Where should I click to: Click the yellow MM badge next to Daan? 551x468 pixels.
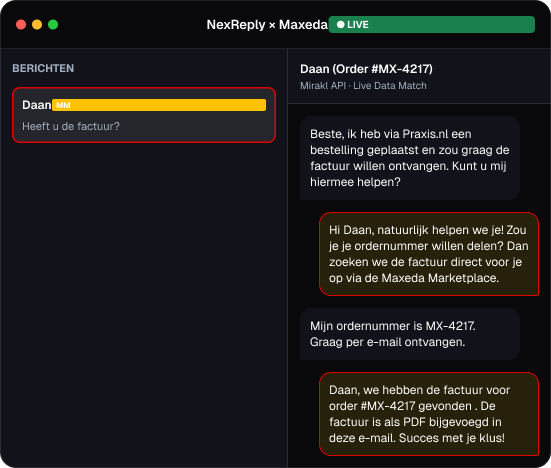(159, 105)
